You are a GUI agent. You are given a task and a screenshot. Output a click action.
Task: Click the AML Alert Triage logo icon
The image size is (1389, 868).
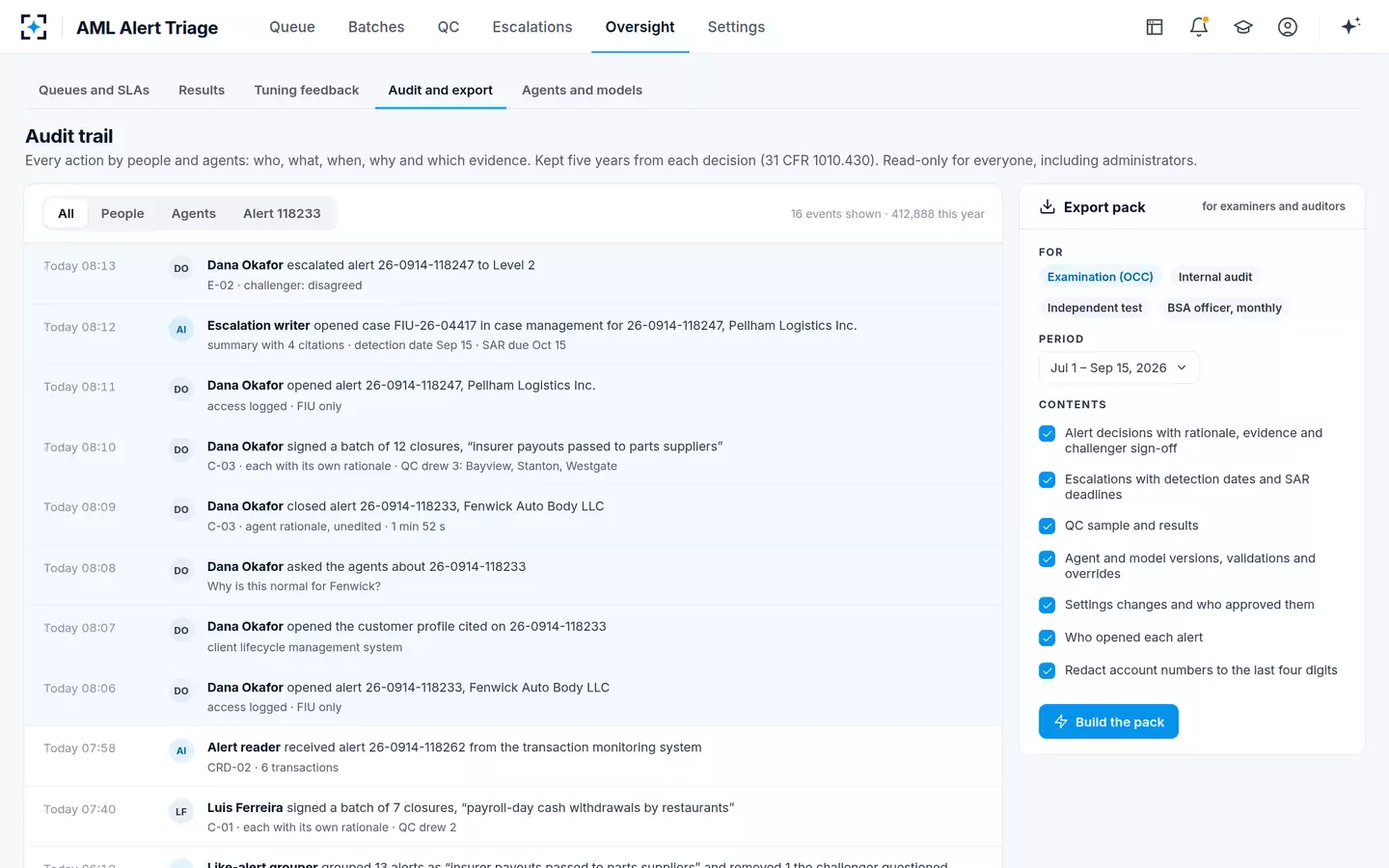tap(34, 27)
